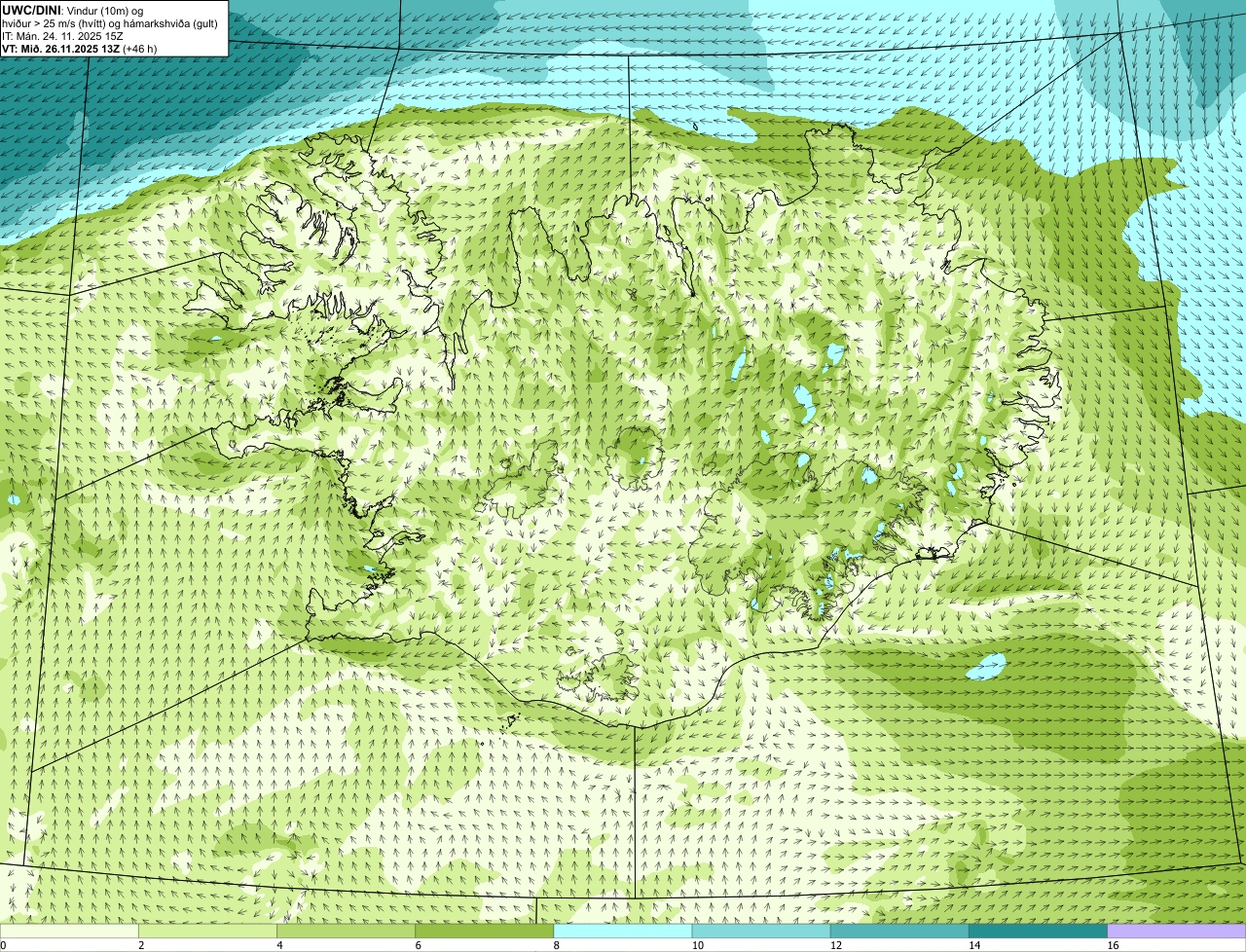The image size is (1246, 952).
Task: Click the 'UWC/DINI: Vindur (10m) og' title line
Action: point(73,10)
